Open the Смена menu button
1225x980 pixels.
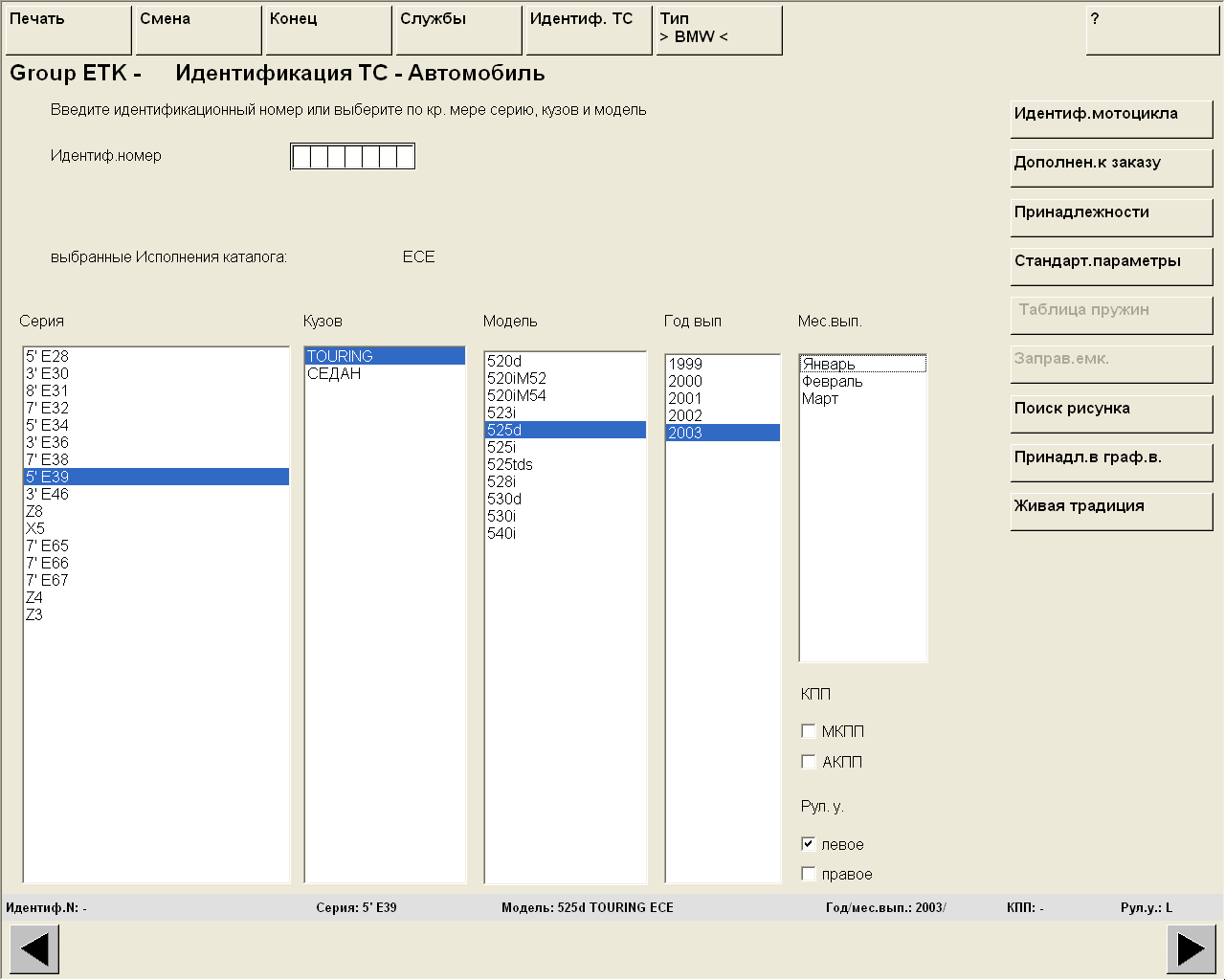(x=199, y=31)
